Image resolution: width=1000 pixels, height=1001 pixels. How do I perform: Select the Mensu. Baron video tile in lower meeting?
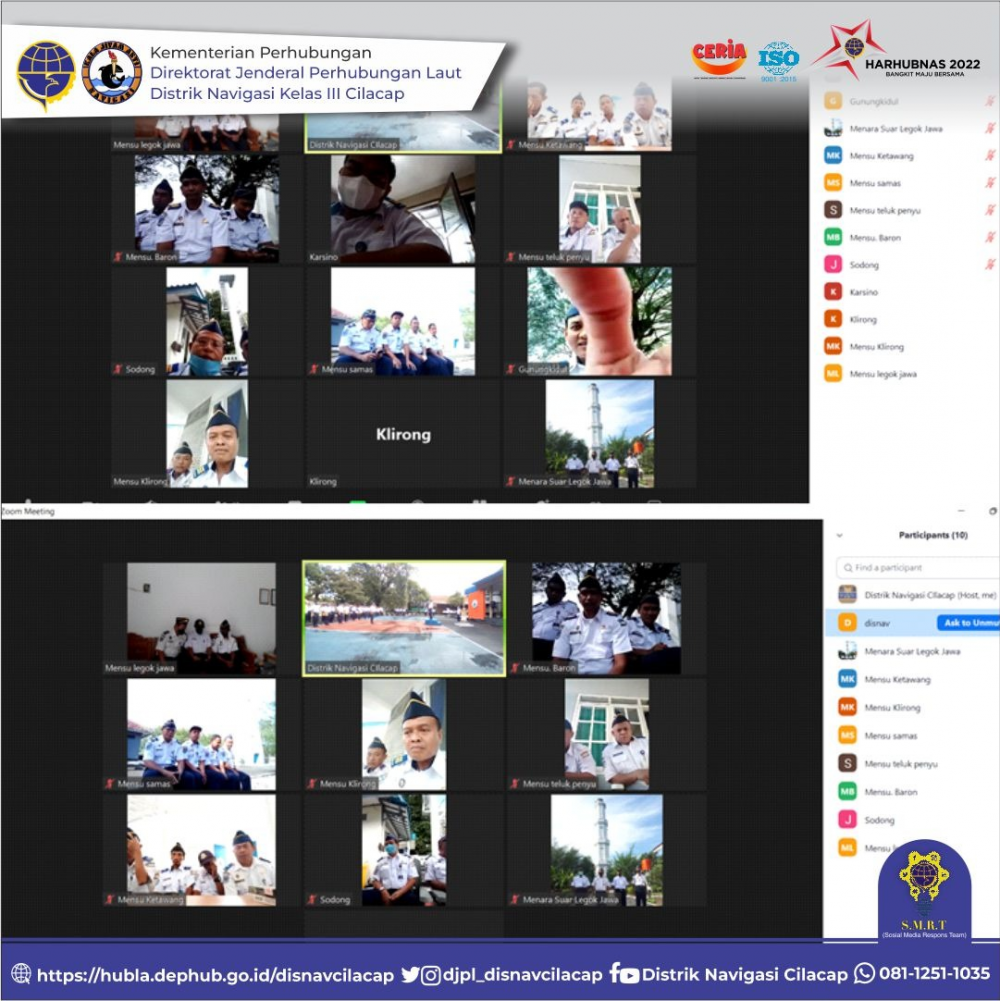(606, 619)
